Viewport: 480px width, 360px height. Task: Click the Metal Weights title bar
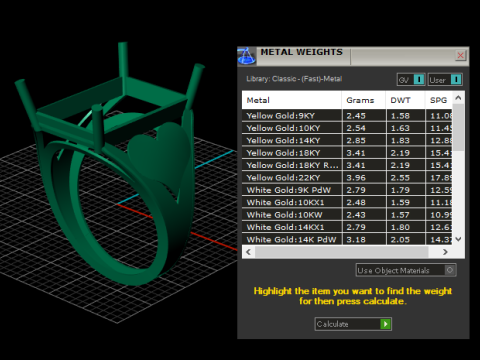(x=353, y=56)
